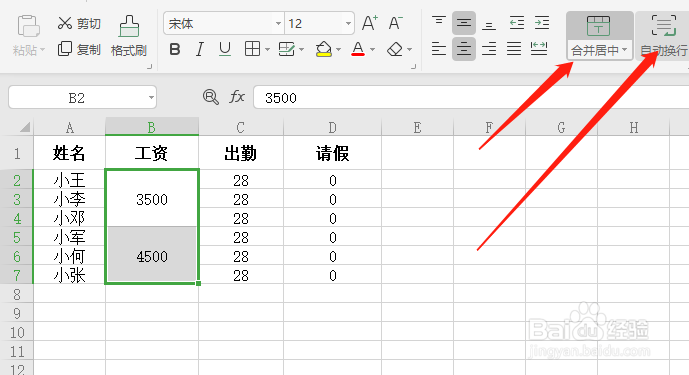The image size is (689, 375).
Task: Toggle italic formatting
Action: [199, 49]
